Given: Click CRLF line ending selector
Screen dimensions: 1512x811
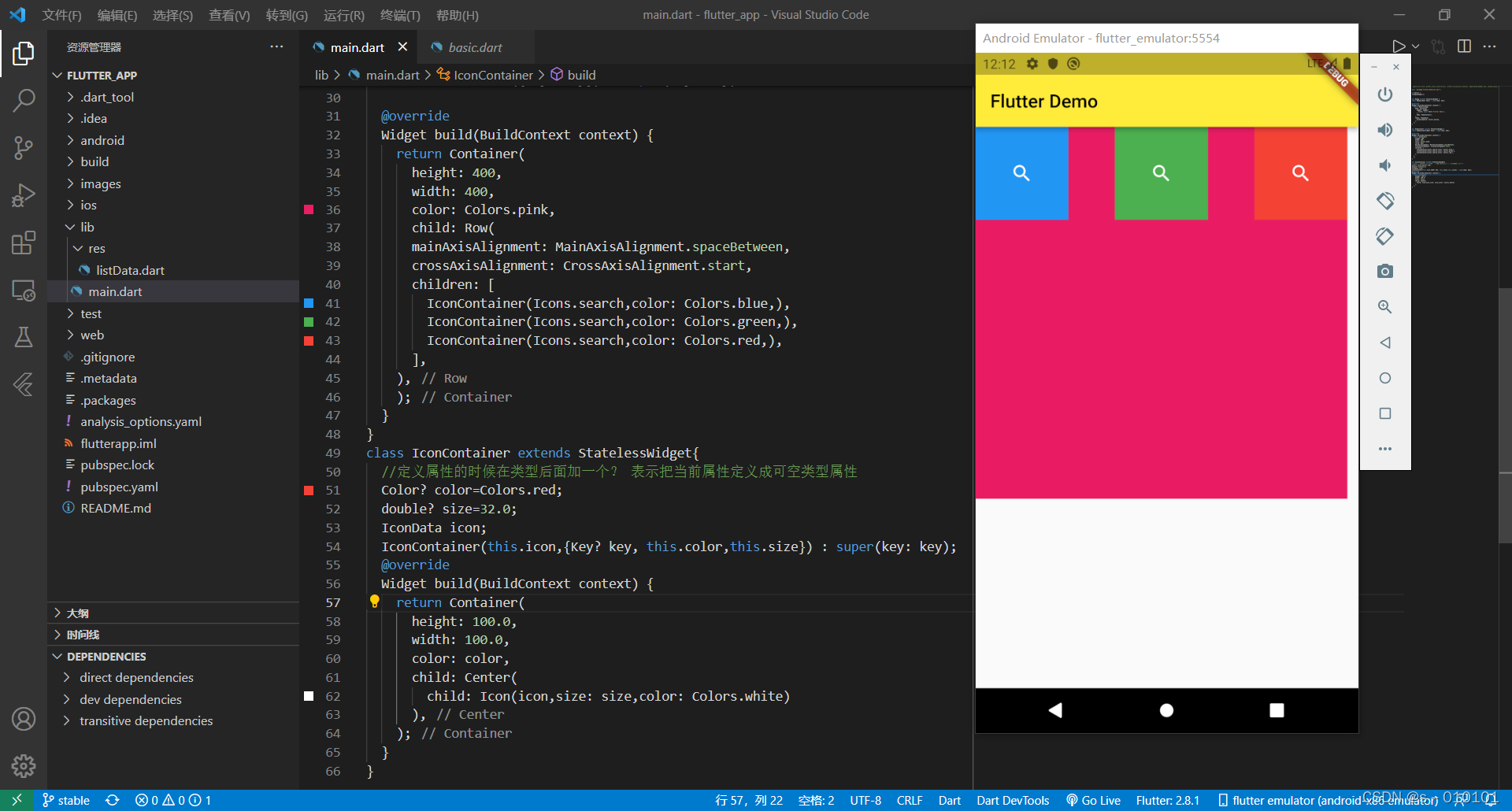Looking at the screenshot, I should point(910,800).
